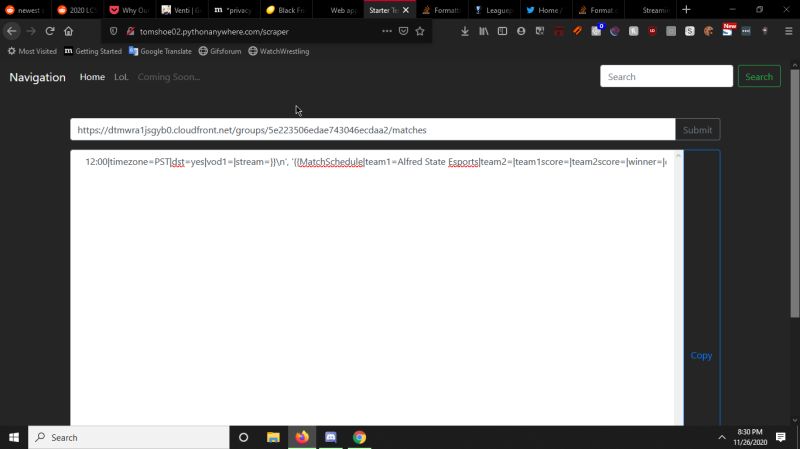Click the uBlock Origin extension icon
800x449 pixels.
tap(652, 31)
